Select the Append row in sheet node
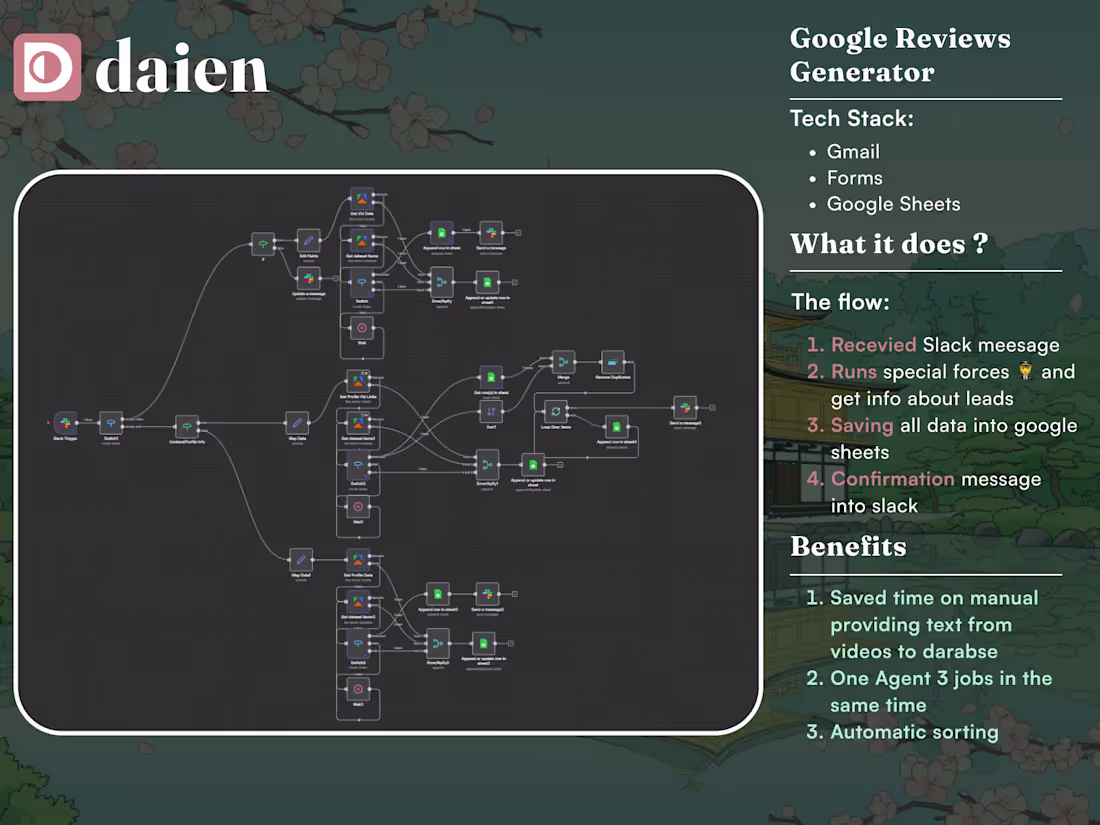This screenshot has width=1100, height=825. click(441, 232)
